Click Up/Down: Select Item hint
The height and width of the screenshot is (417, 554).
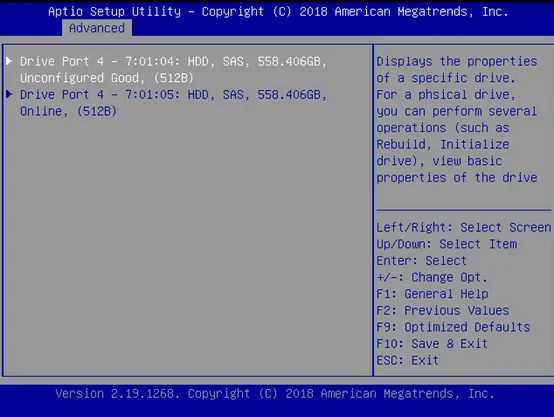coord(447,244)
